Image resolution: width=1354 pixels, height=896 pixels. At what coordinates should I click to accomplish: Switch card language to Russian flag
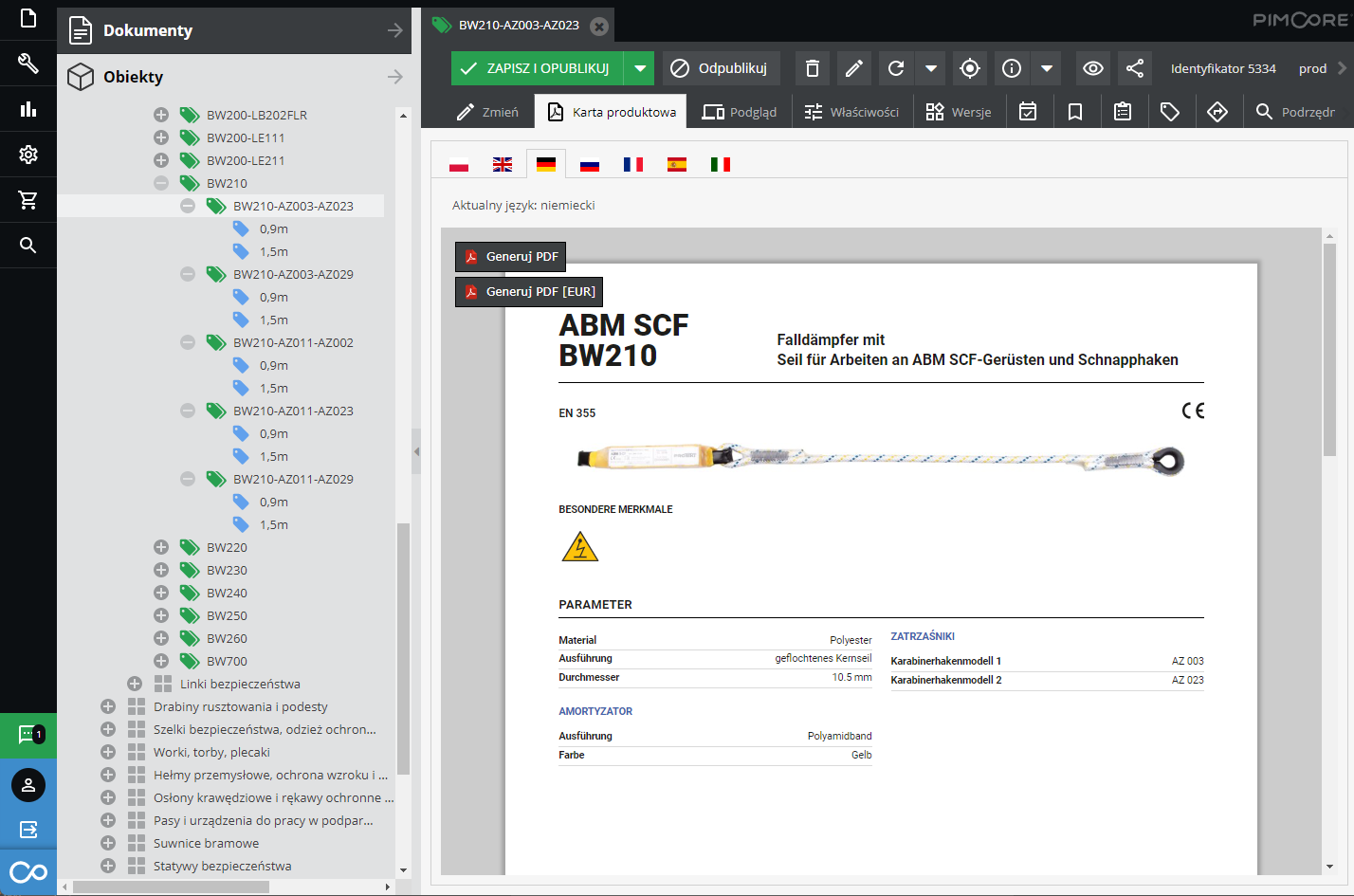[x=590, y=165]
